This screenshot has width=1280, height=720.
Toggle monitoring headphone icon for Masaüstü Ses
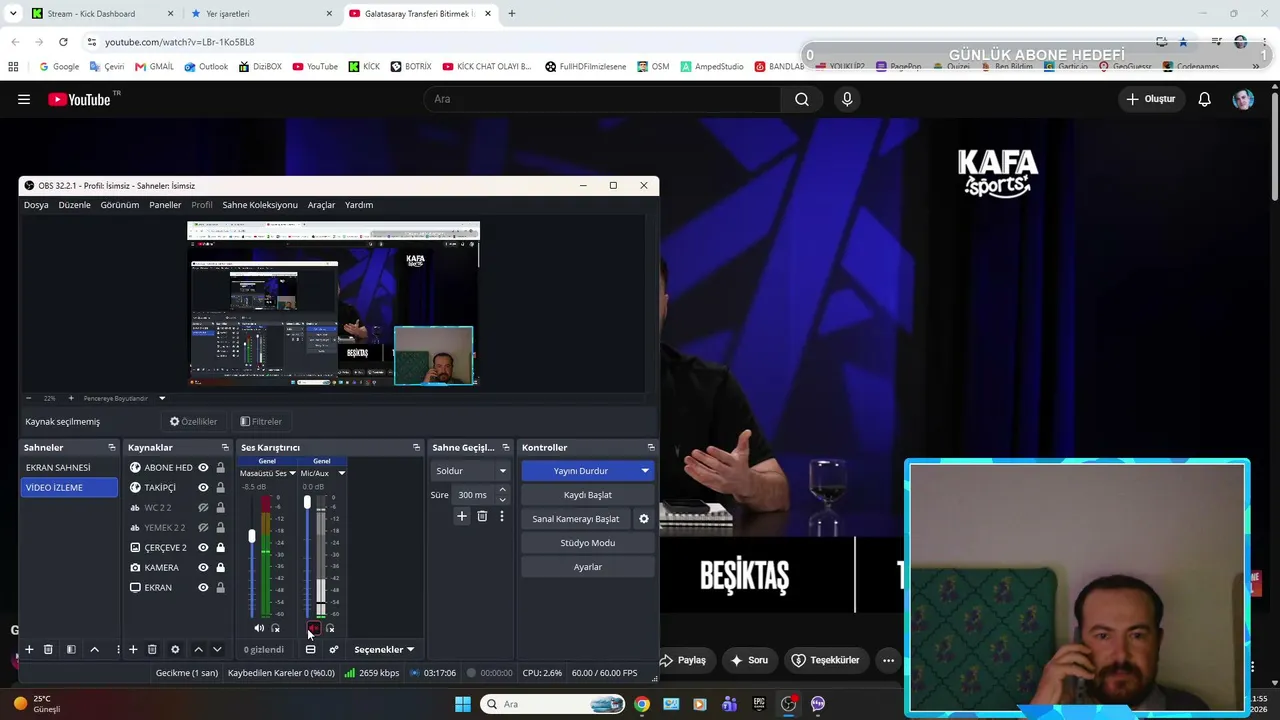[x=276, y=628]
